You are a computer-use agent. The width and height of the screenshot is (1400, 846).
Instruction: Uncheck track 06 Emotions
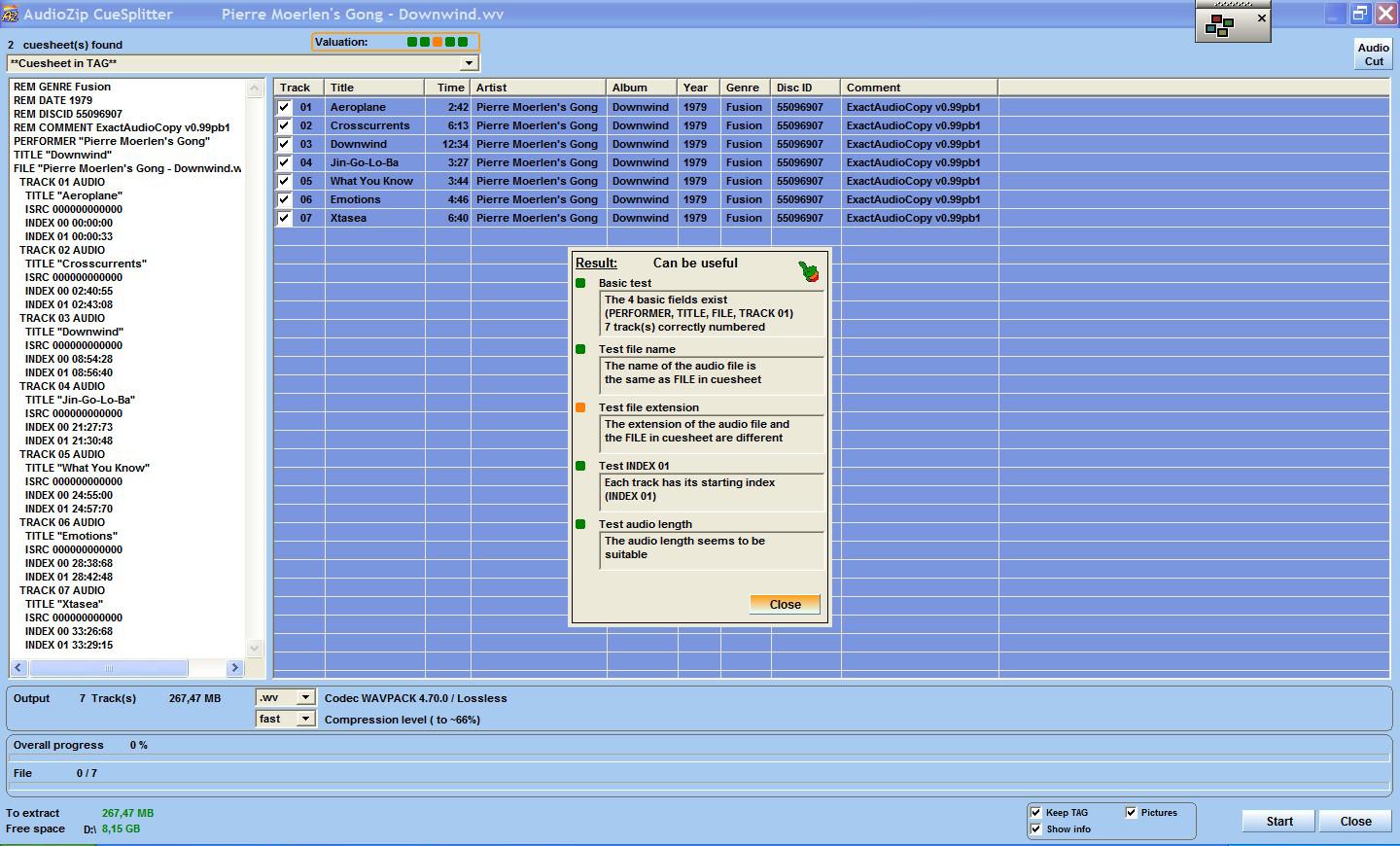tap(284, 199)
